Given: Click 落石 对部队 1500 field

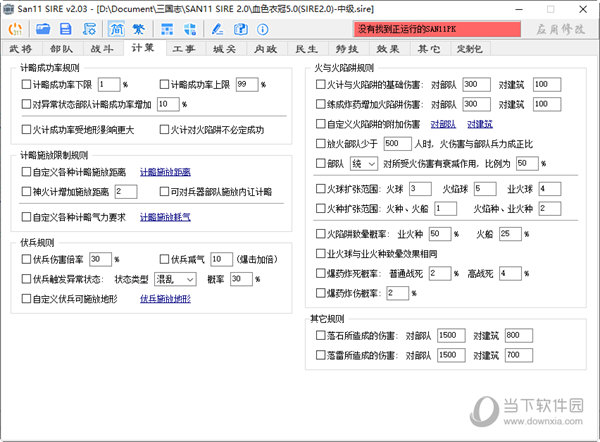Looking at the screenshot, I should [x=451, y=336].
